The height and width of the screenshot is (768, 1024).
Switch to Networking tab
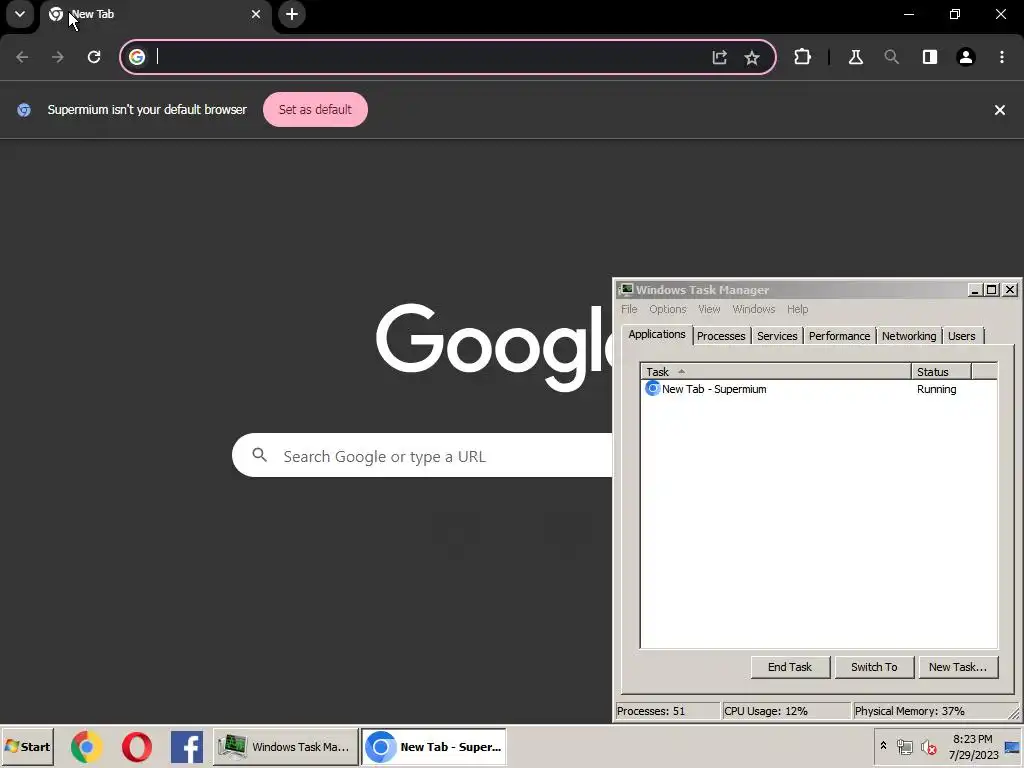click(909, 336)
